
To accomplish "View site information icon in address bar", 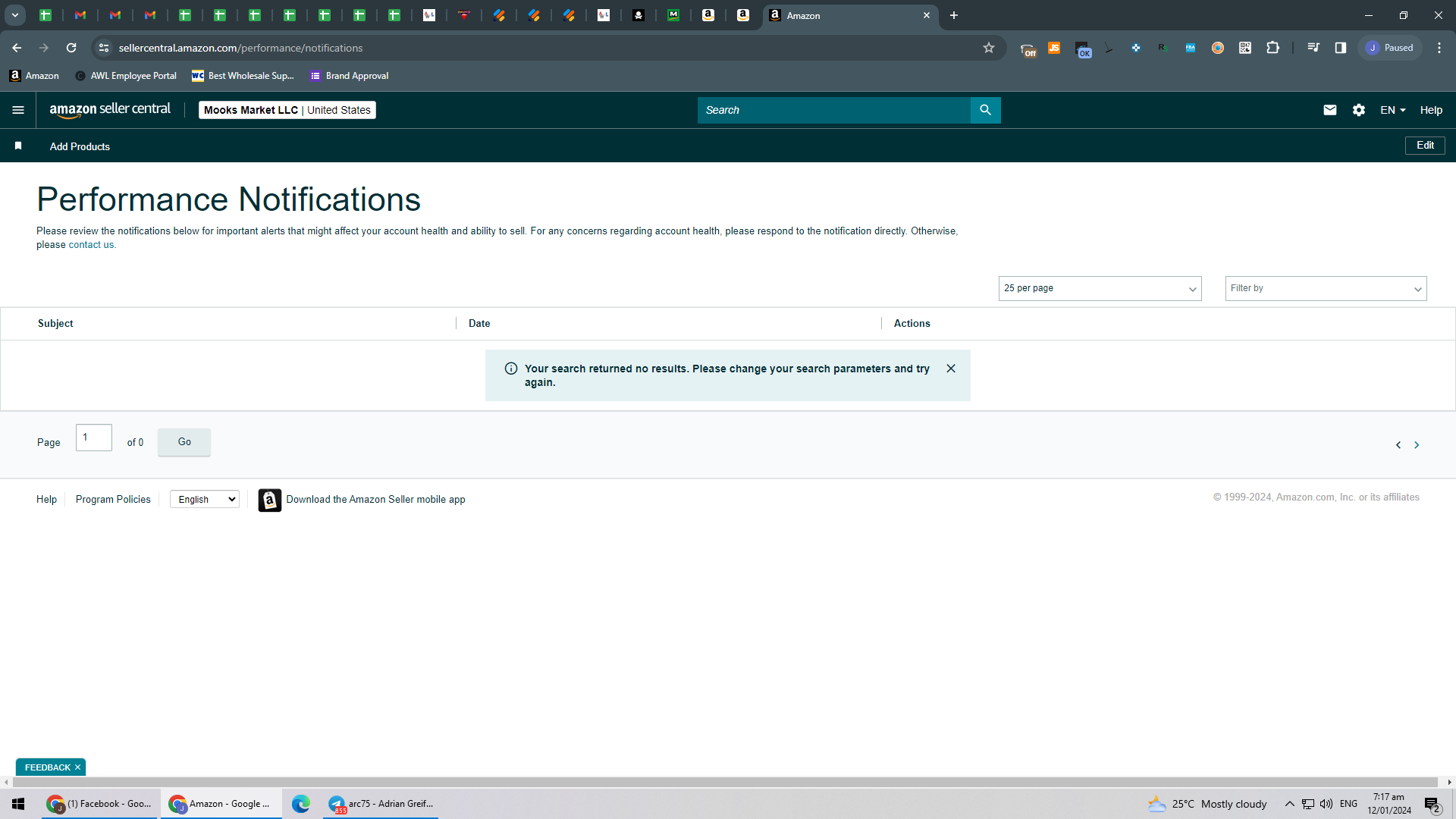I will (104, 48).
